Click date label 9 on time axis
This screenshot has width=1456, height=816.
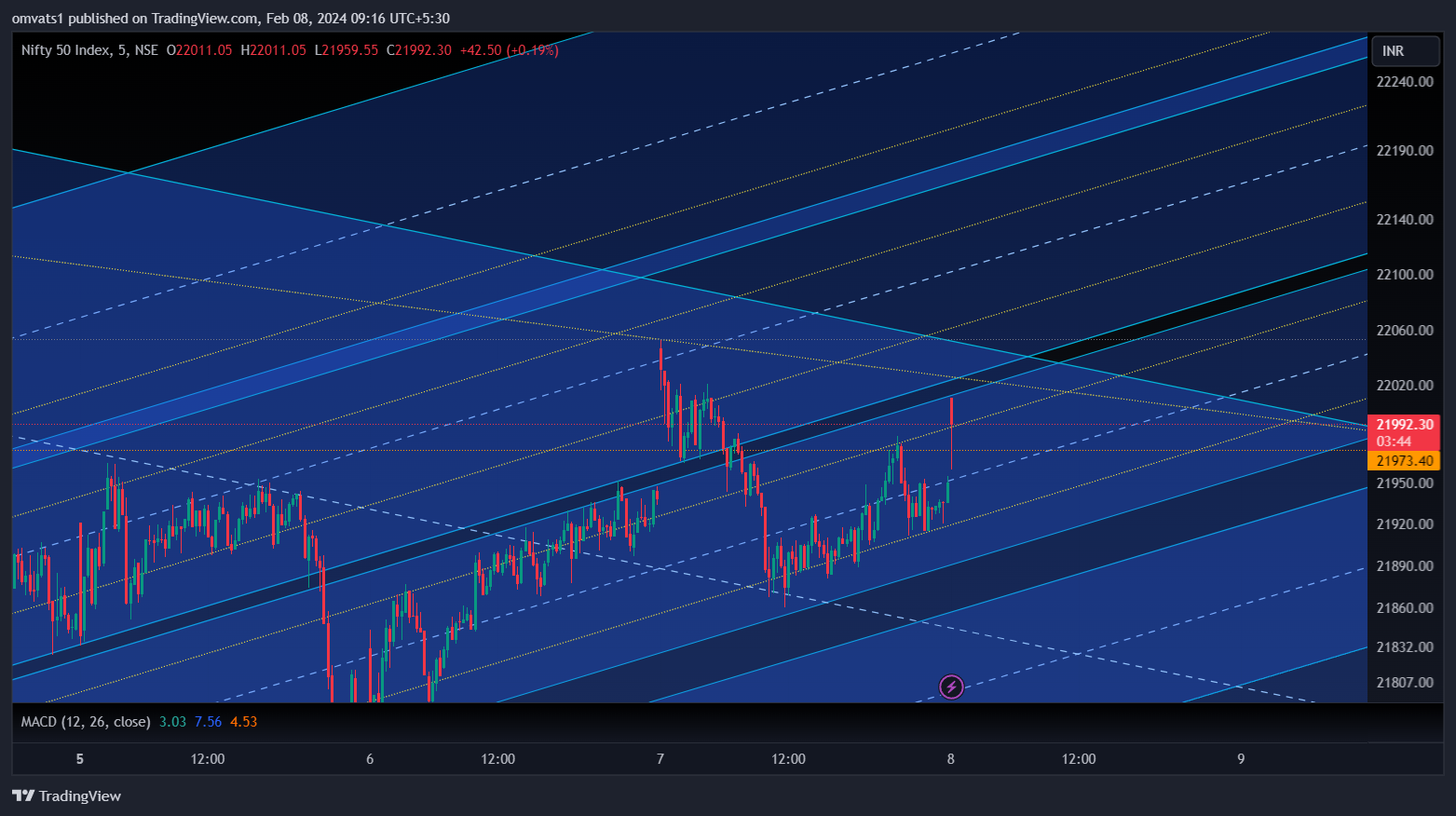click(x=1241, y=759)
